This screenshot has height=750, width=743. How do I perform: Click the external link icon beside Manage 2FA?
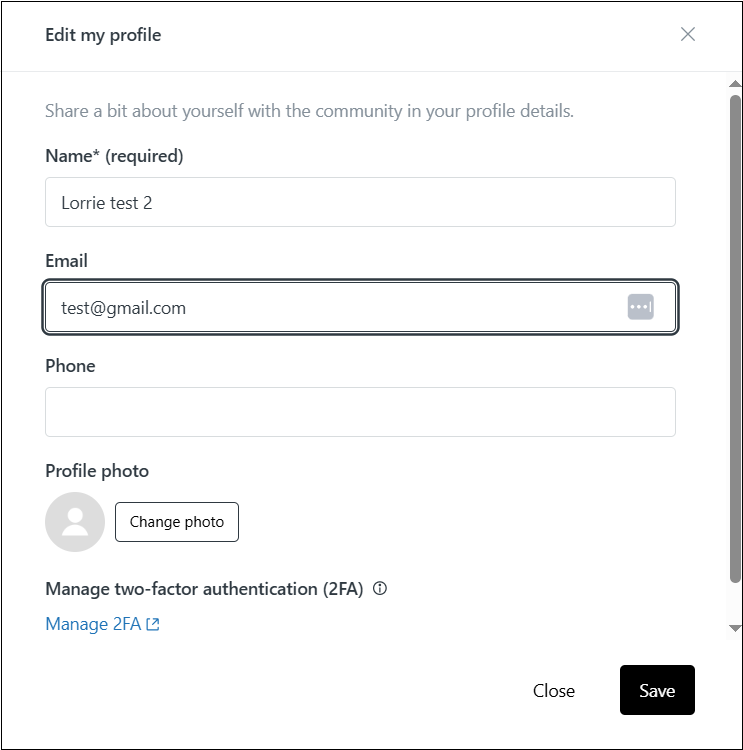(153, 625)
